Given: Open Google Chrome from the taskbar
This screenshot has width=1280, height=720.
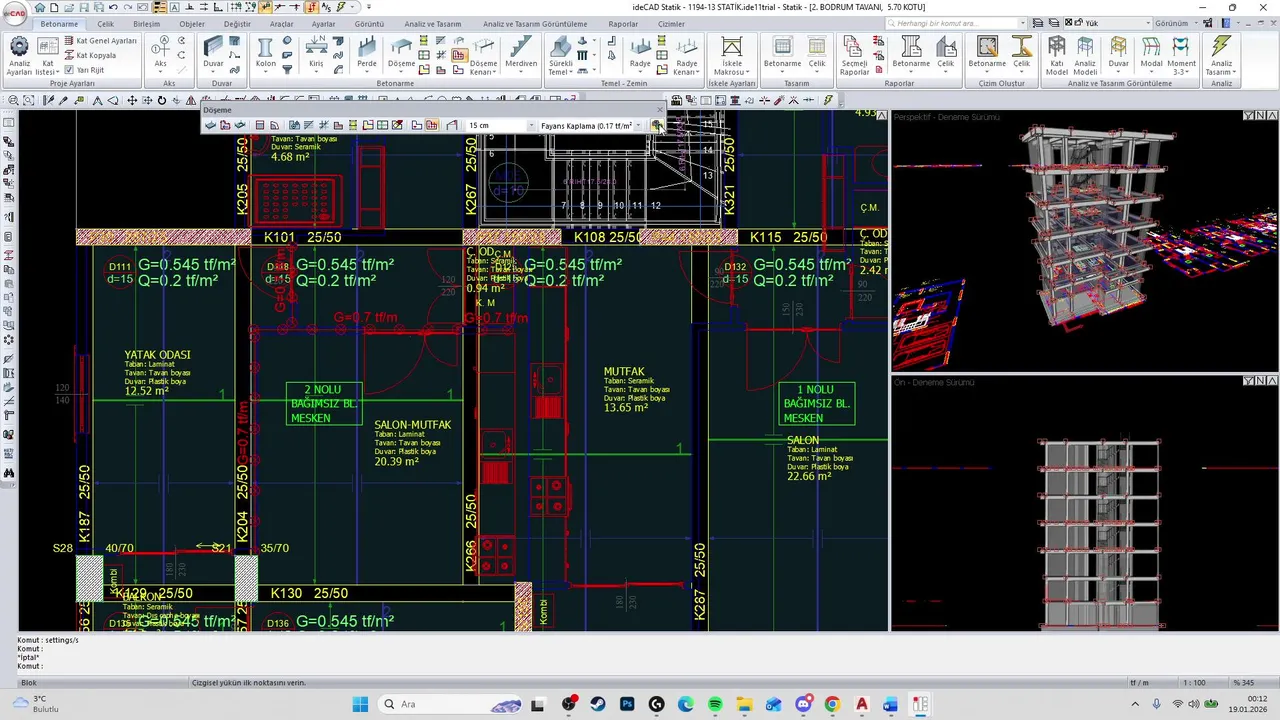Looking at the screenshot, I should (x=832, y=704).
